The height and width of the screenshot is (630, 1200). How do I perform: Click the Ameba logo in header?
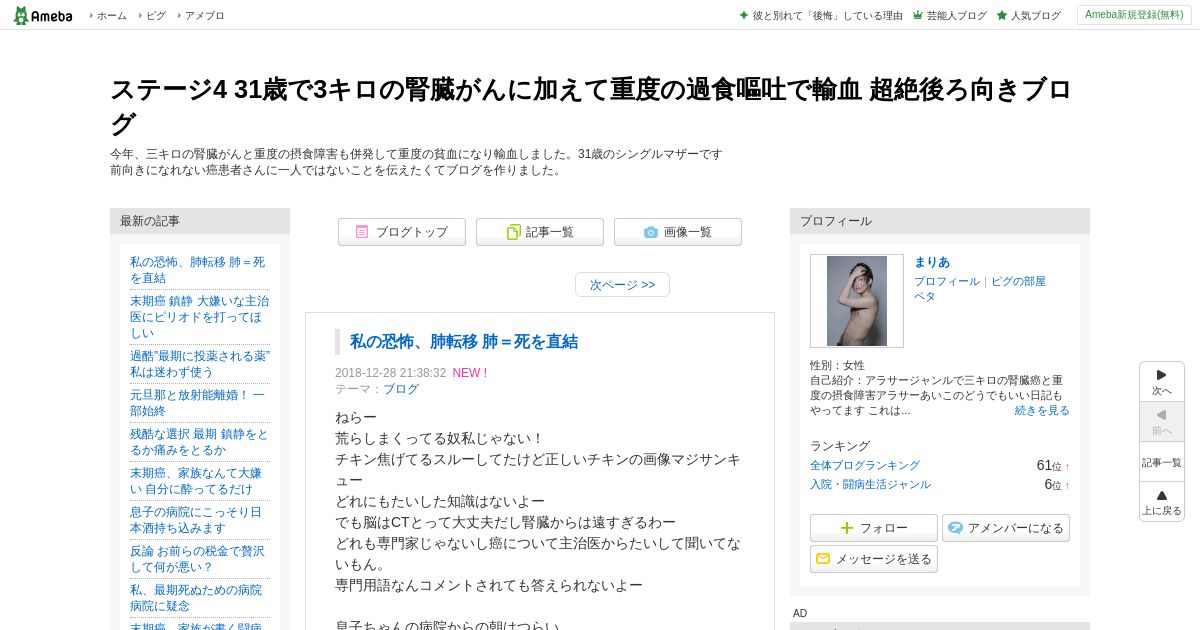43,15
